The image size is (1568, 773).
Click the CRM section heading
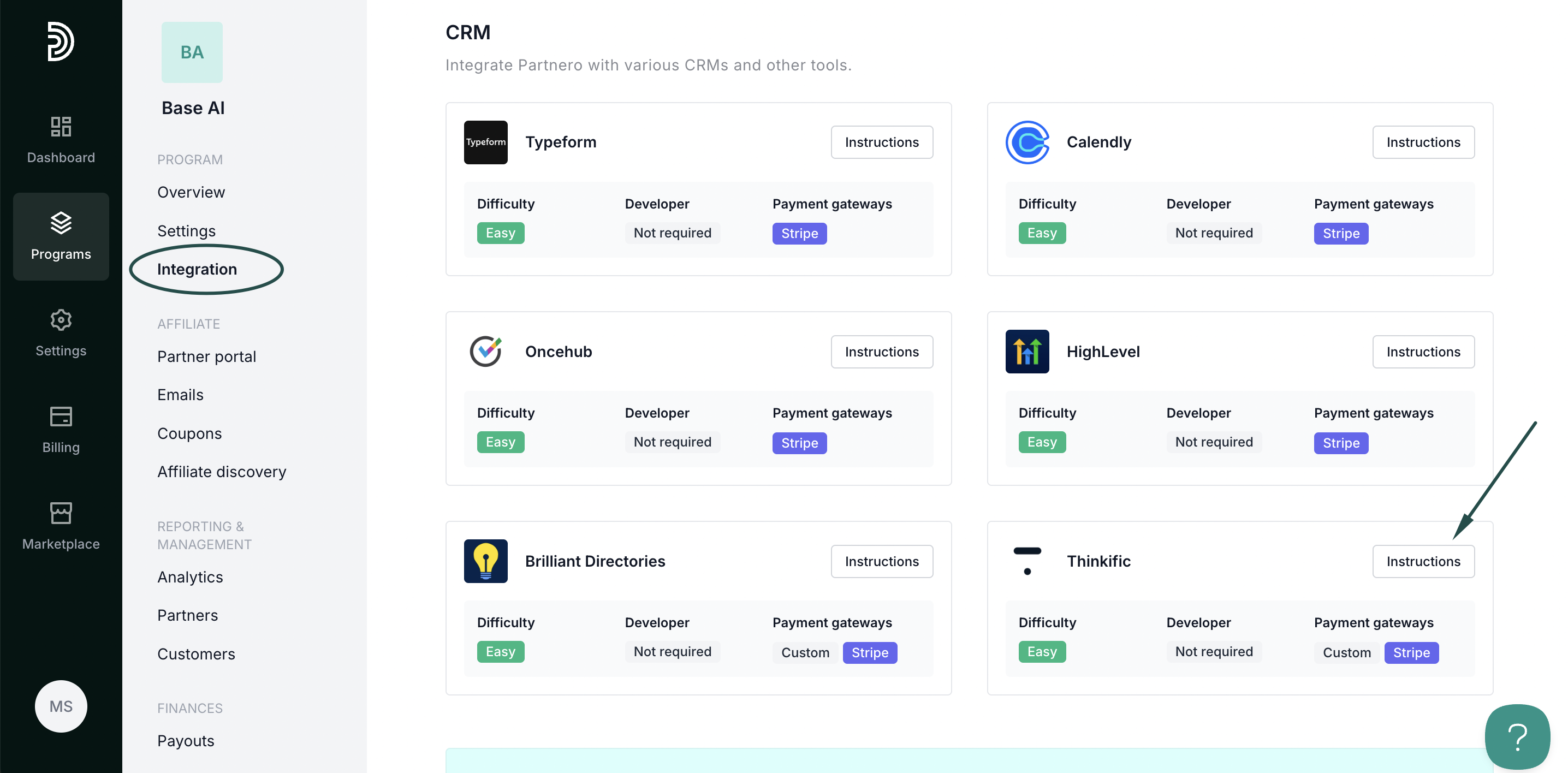467,32
